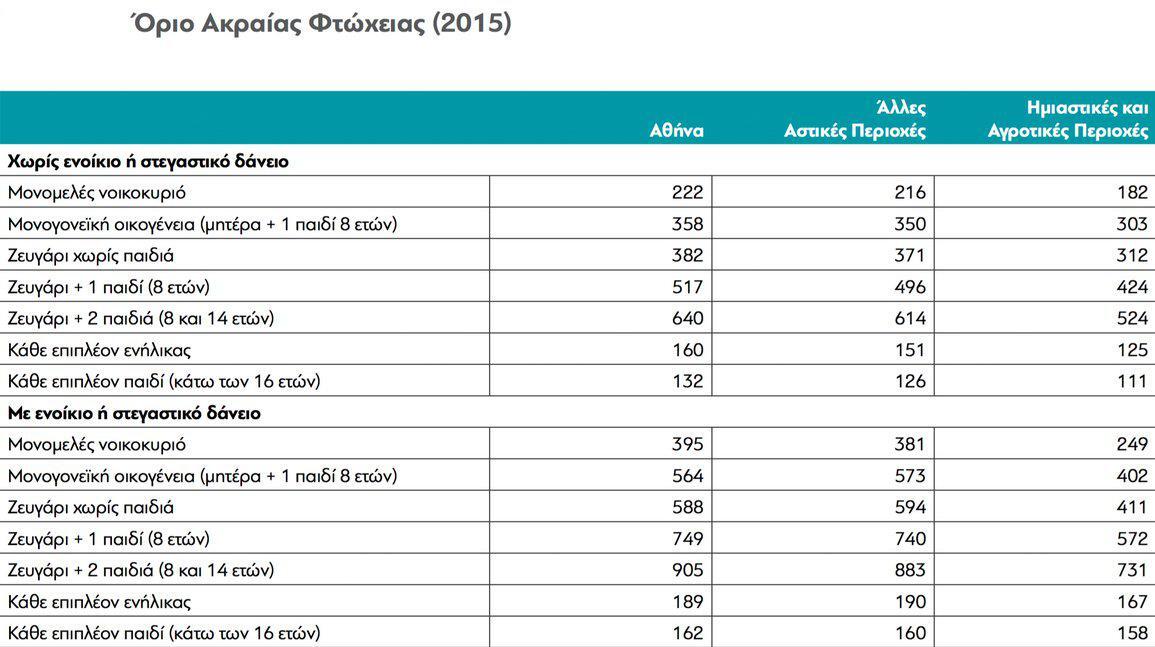Click the Athens value 517
Screen dimensions: 1155x647
point(687,287)
